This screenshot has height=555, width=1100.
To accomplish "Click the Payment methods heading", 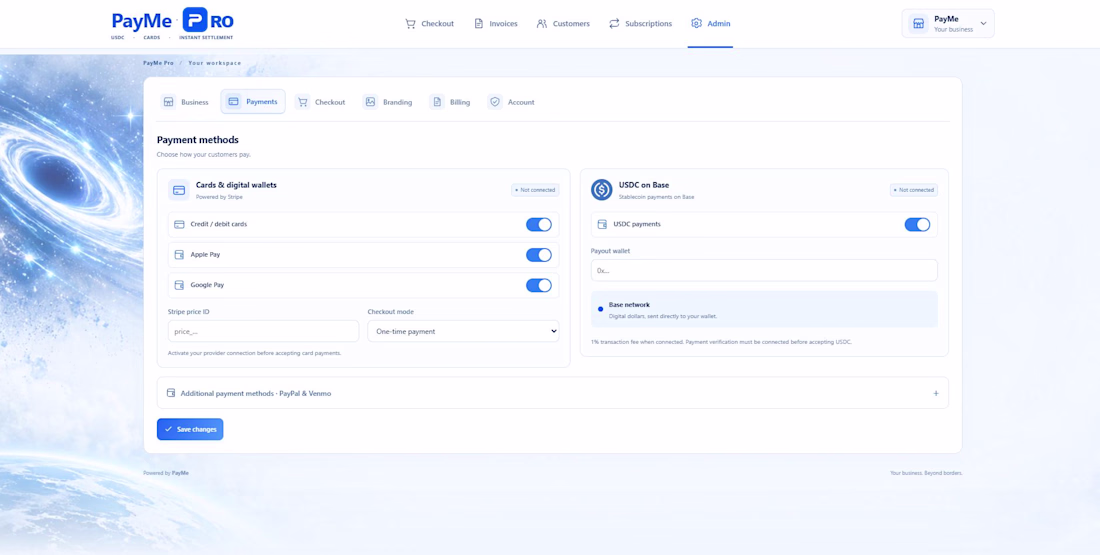I will coord(198,140).
